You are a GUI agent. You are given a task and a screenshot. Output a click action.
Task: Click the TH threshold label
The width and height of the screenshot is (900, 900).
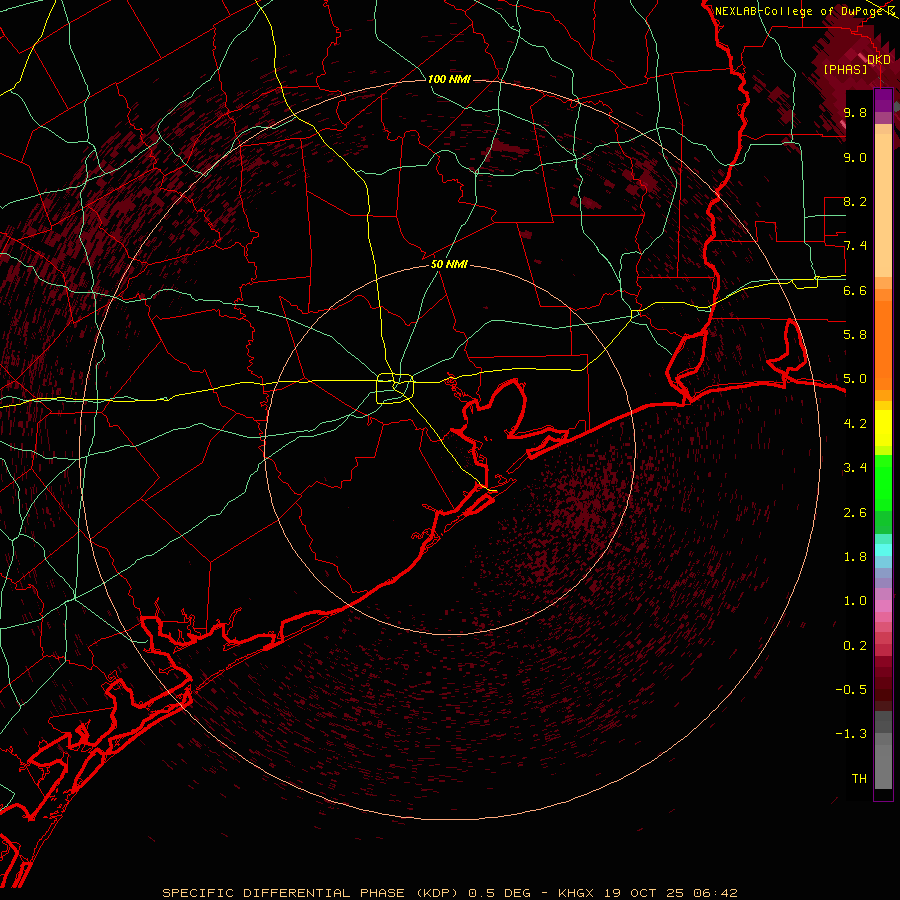coord(859,779)
